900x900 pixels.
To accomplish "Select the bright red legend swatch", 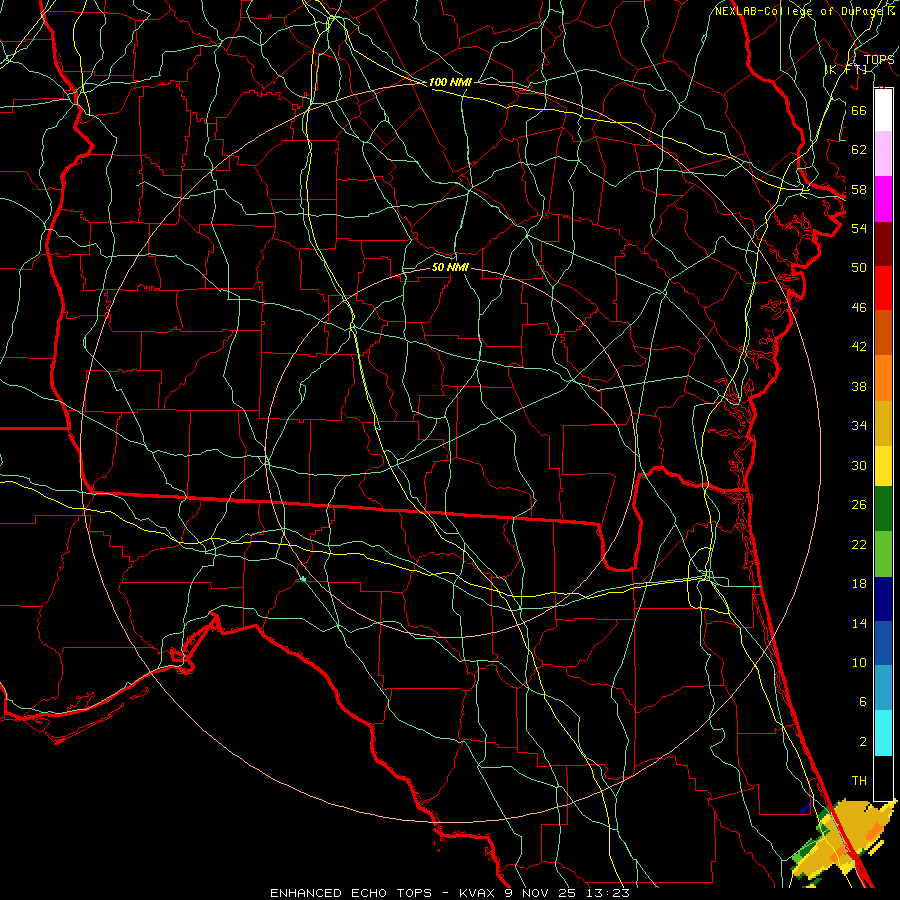I will pyautogui.click(x=883, y=288).
